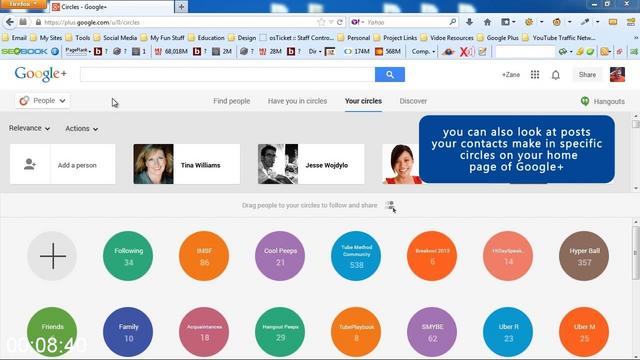Image resolution: width=640 pixels, height=360 pixels.
Task: Switch to the Discover tab
Action: click(x=413, y=101)
